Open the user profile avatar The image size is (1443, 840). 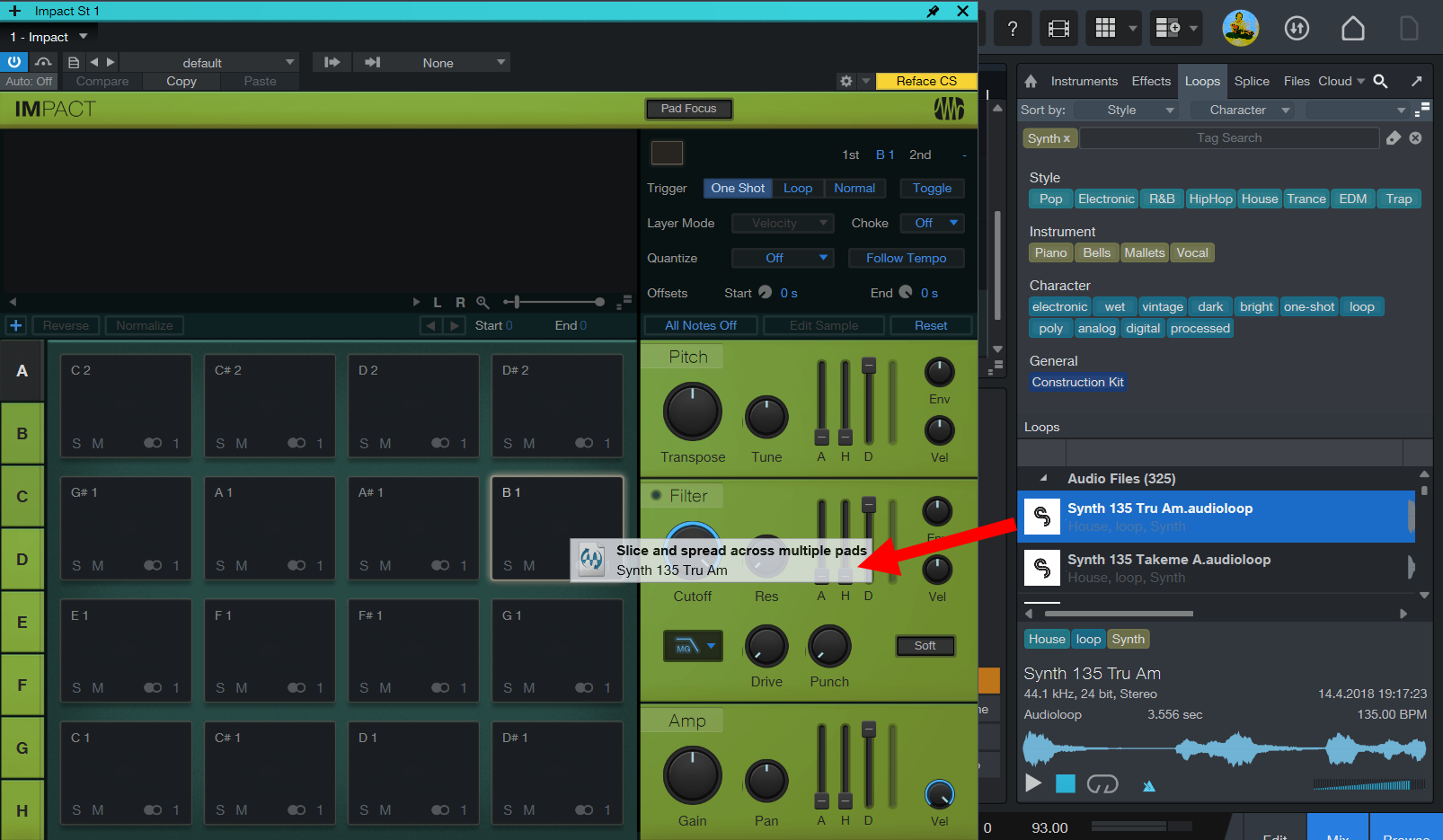1240,28
